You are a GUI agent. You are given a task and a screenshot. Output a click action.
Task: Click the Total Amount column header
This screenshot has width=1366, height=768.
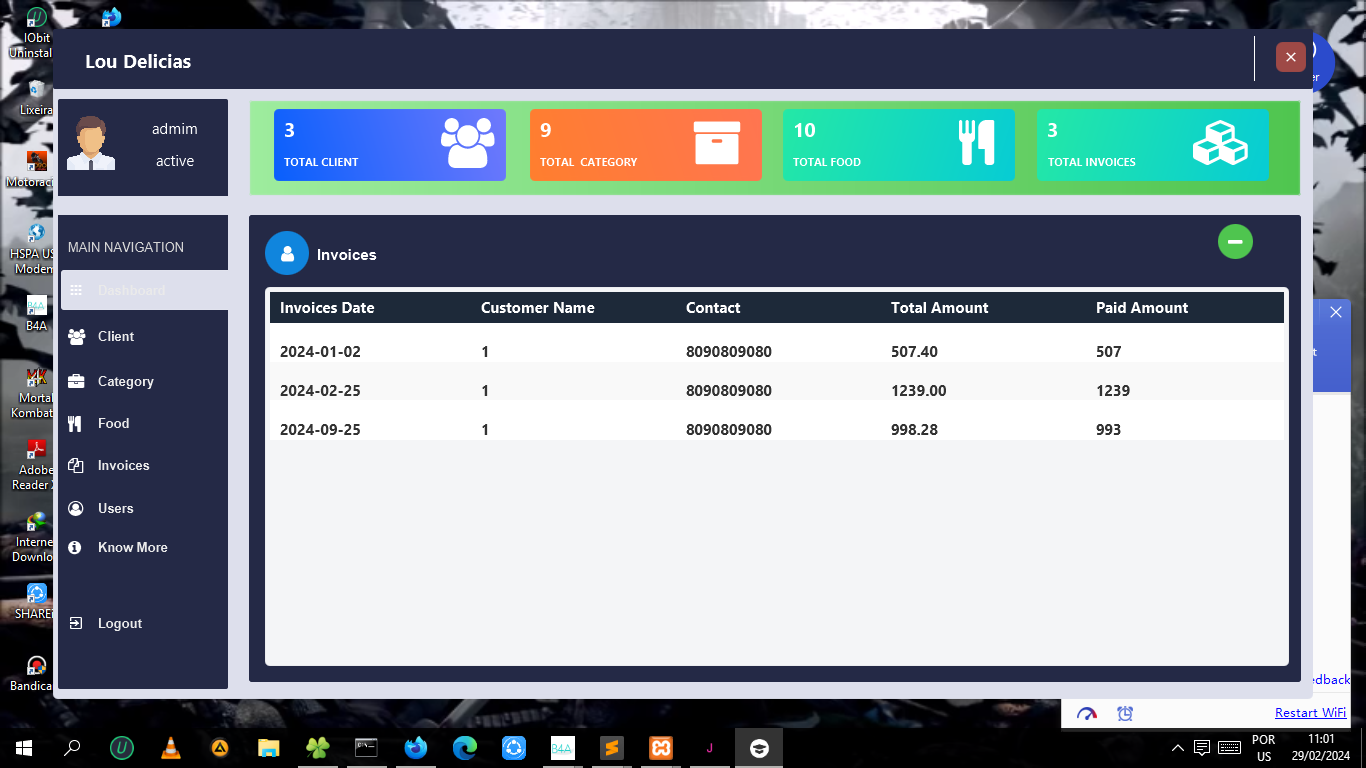click(939, 308)
